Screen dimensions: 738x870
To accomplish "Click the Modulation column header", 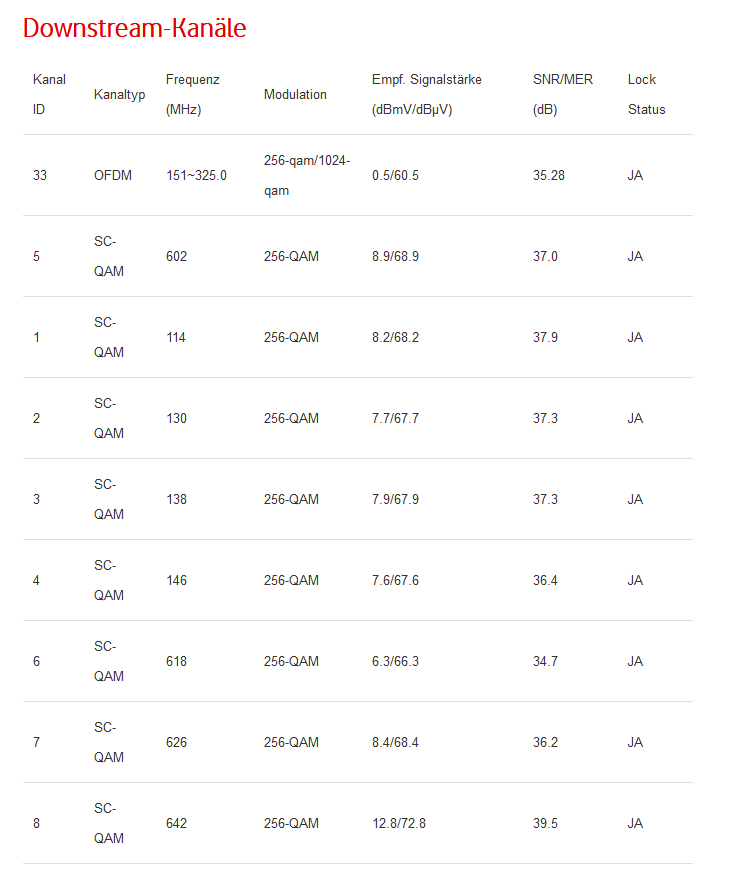I will [x=295, y=94].
